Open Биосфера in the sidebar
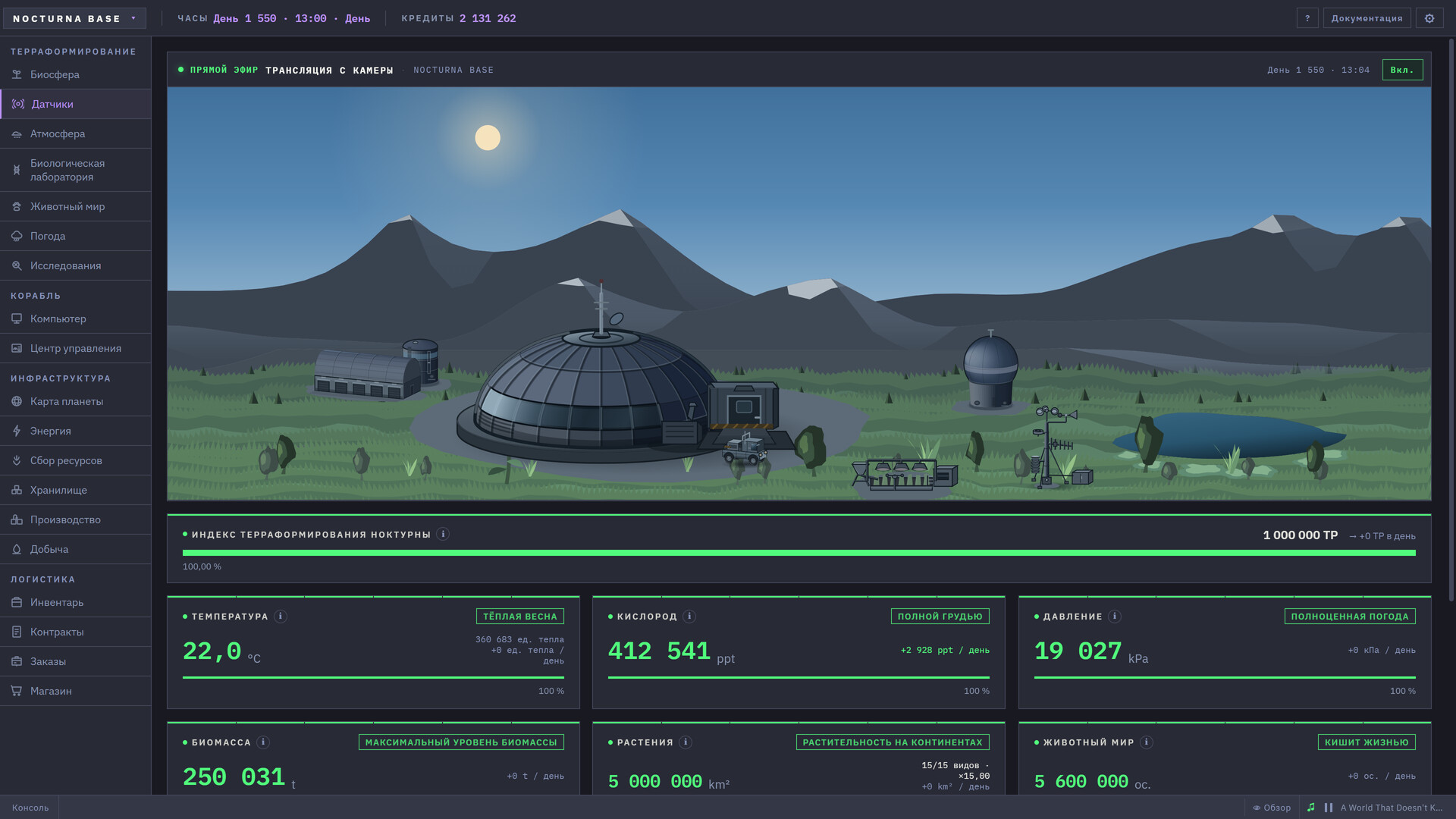Viewport: 1456px width, 819px height. pos(76,74)
